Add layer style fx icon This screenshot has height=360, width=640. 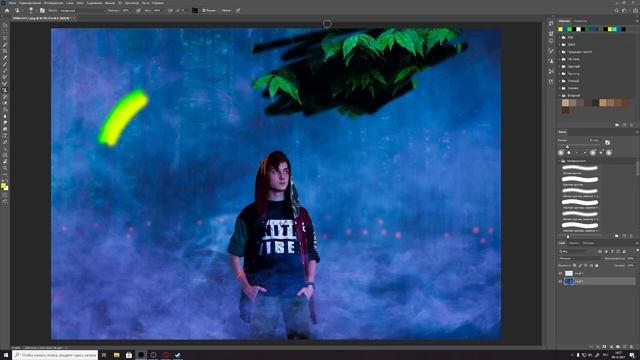tap(598, 347)
